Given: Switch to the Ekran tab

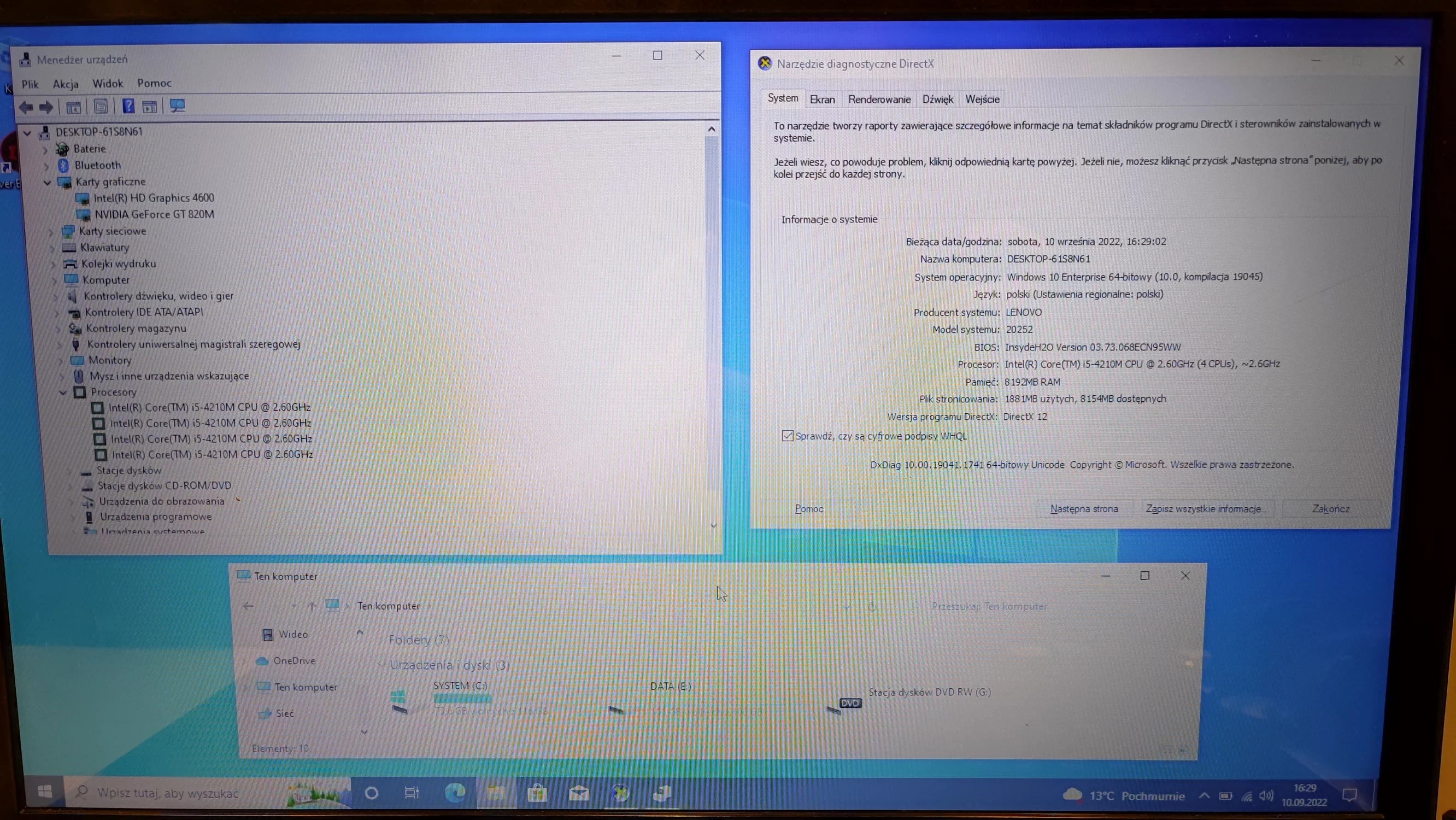Looking at the screenshot, I should (x=822, y=99).
